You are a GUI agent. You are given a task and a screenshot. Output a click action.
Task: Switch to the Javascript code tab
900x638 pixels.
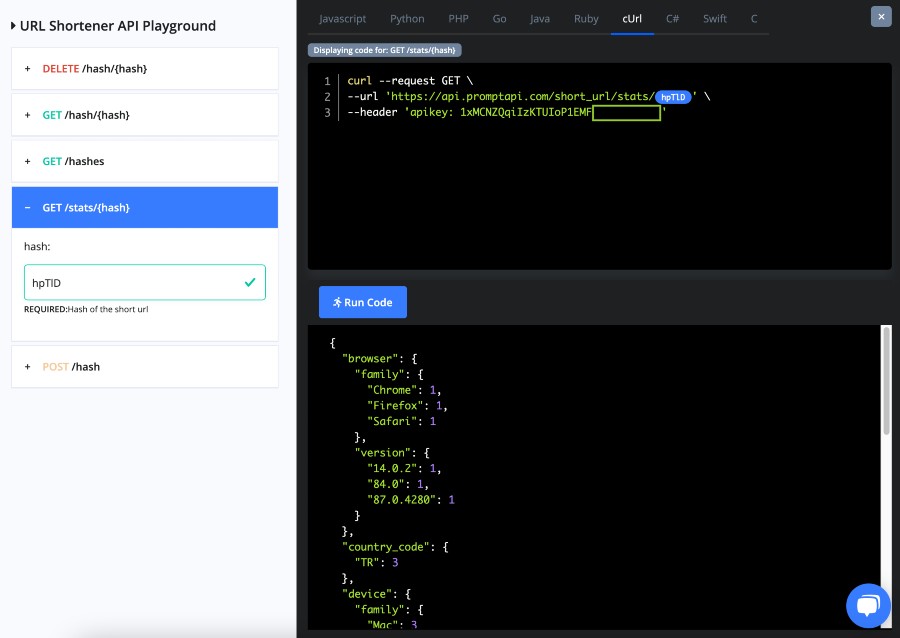point(342,19)
